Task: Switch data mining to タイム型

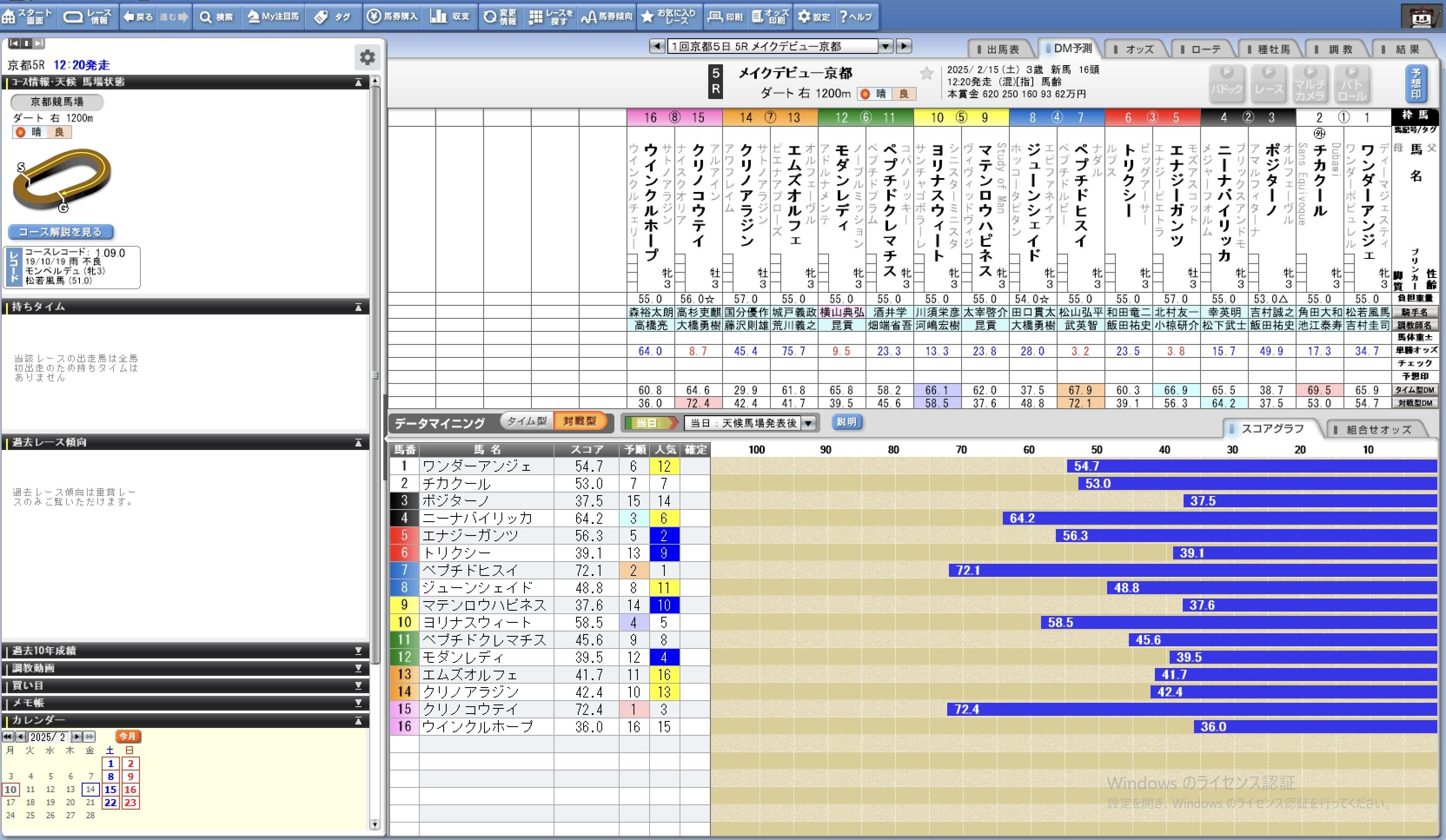Action: [527, 421]
